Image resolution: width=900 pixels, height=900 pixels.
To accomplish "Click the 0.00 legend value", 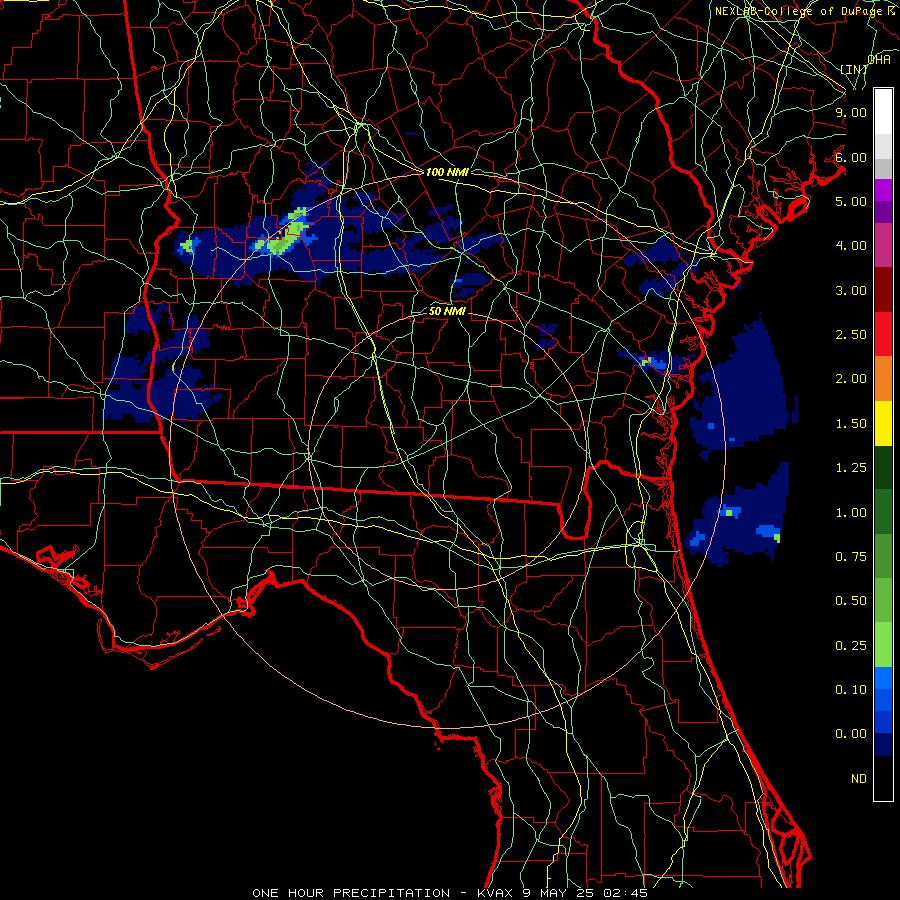I will pyautogui.click(x=851, y=734).
